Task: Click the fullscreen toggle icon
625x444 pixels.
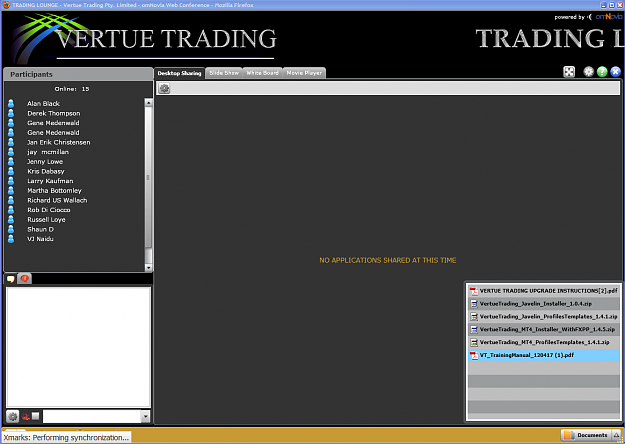Action: point(569,72)
